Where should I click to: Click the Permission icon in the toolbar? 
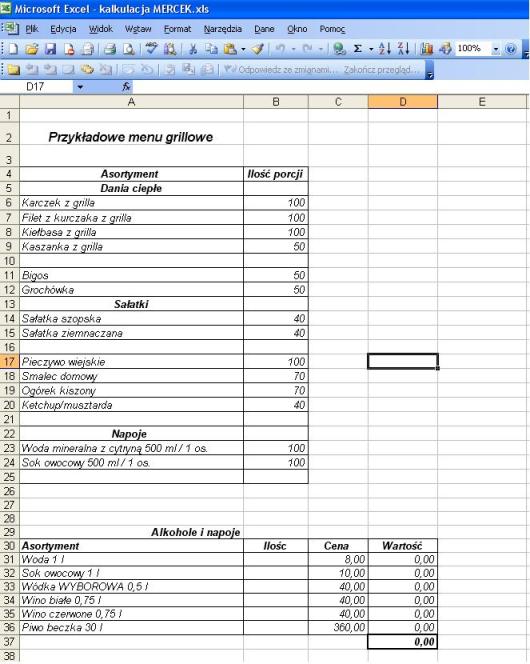coord(69,49)
